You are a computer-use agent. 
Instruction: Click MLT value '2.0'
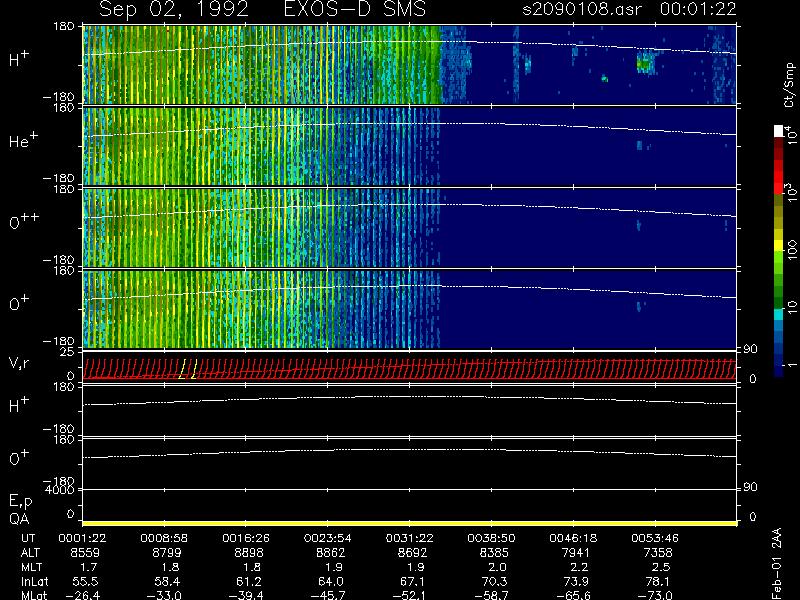[x=497, y=567]
